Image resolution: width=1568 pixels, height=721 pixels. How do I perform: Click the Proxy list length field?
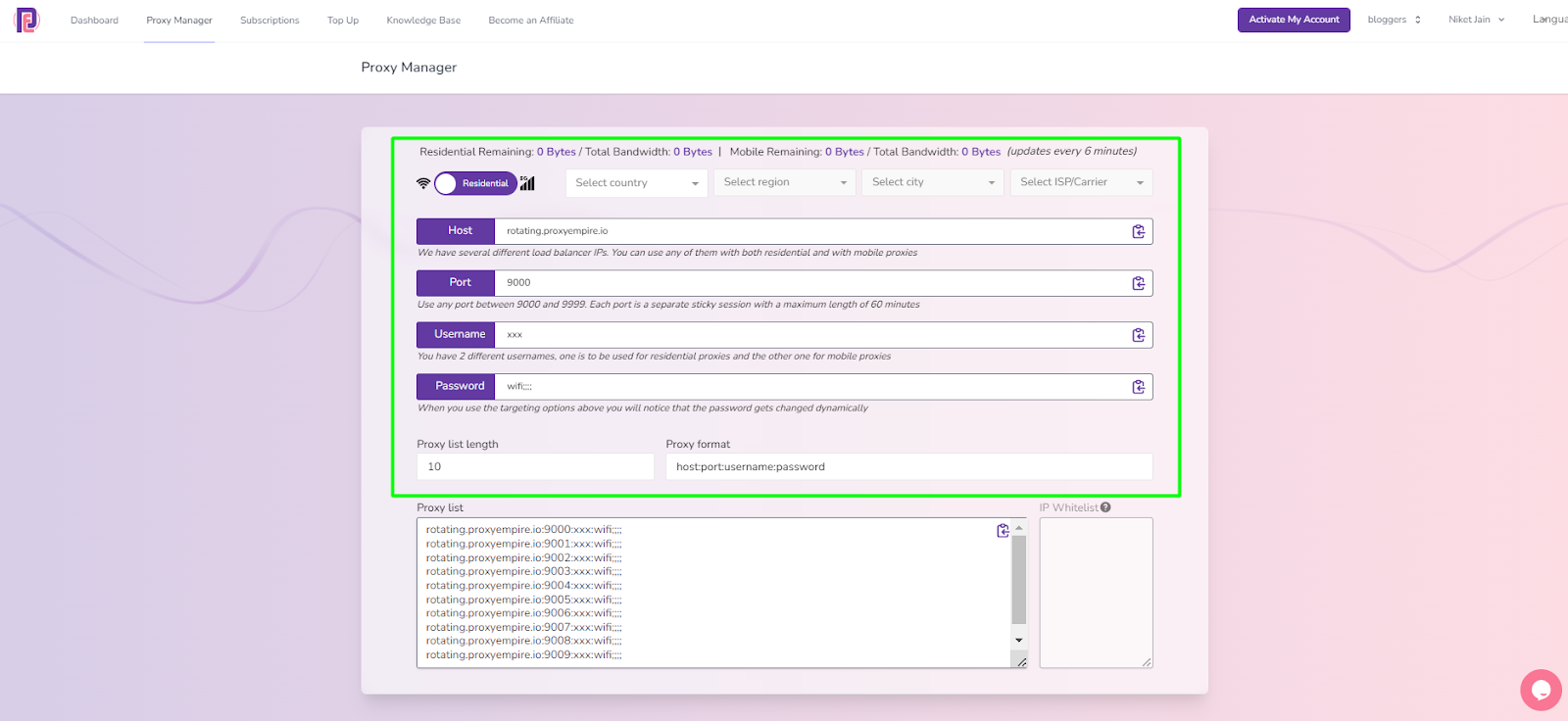pos(535,466)
